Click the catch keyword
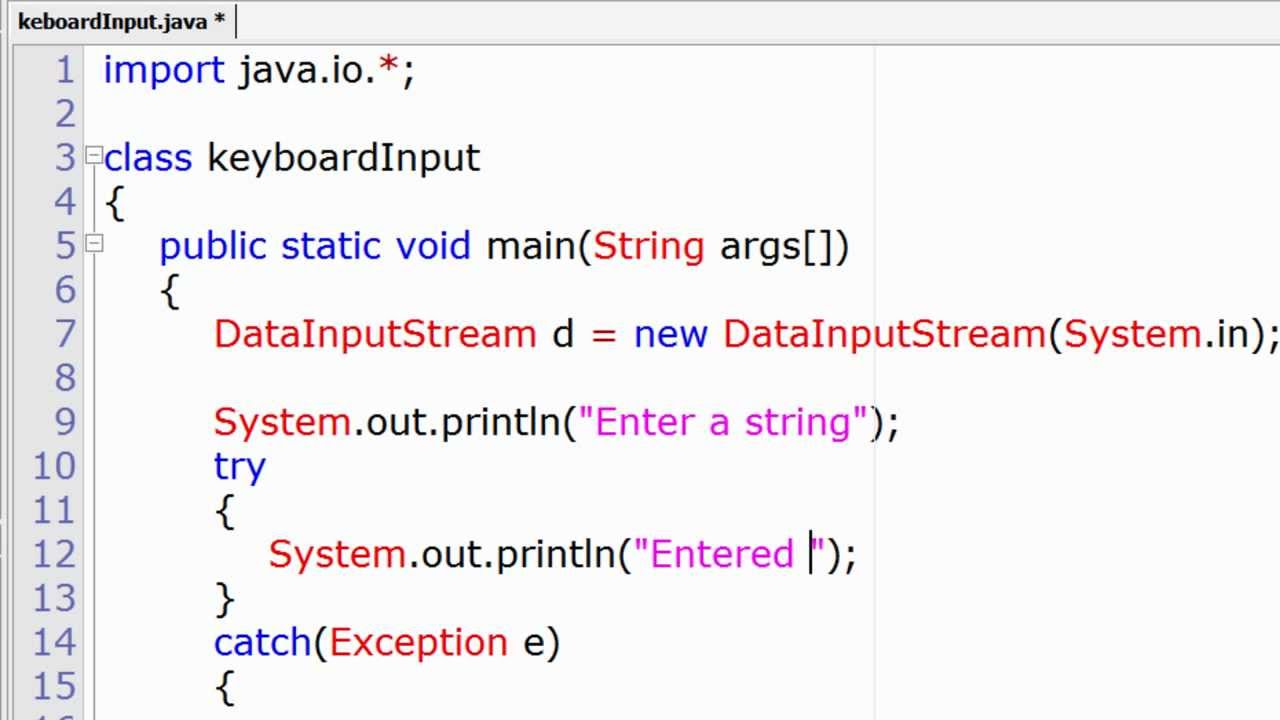 coord(263,642)
